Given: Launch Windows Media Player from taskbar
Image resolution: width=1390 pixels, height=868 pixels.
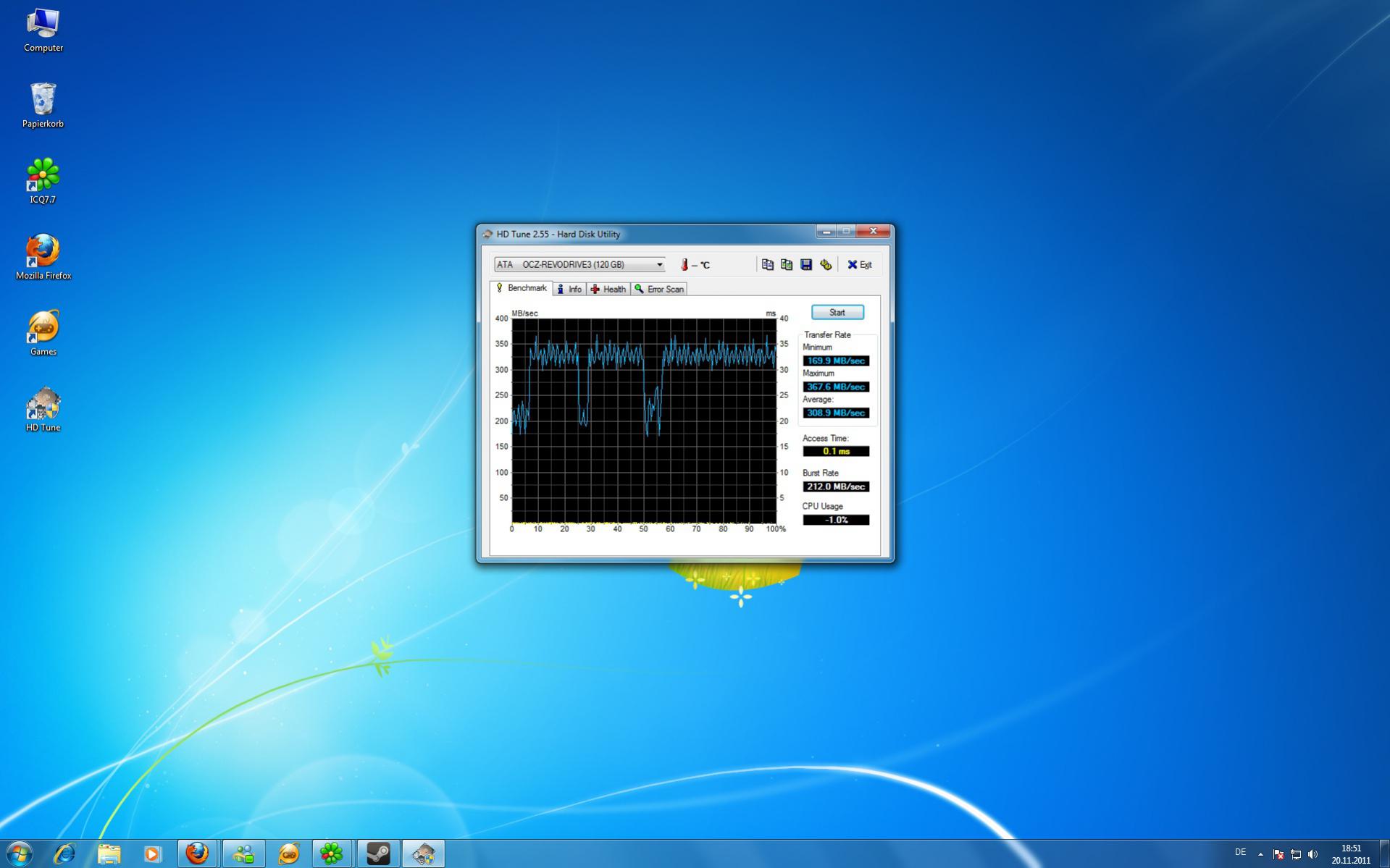Looking at the screenshot, I should 153,854.
